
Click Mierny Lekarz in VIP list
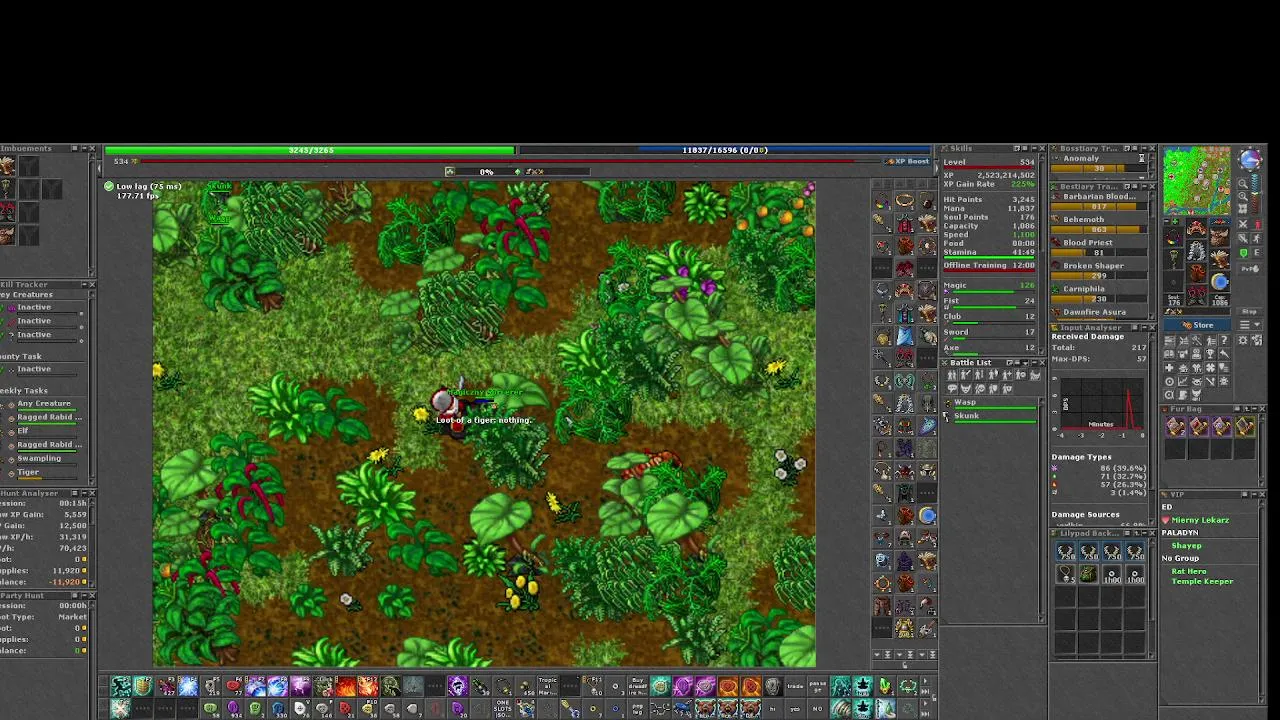click(1200, 520)
